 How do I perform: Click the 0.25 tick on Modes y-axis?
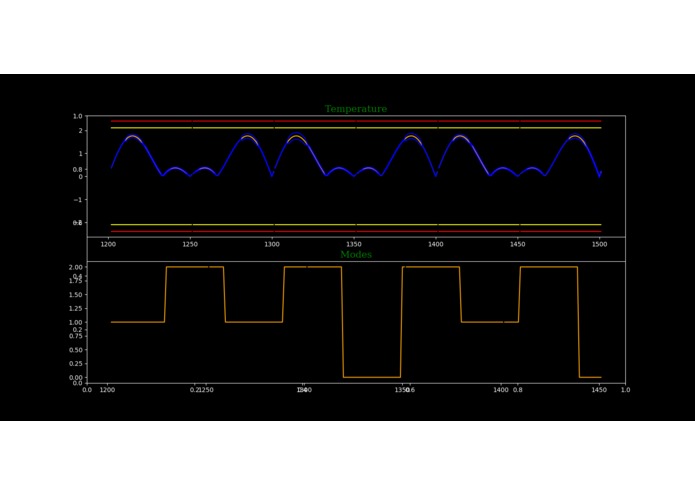click(x=76, y=364)
